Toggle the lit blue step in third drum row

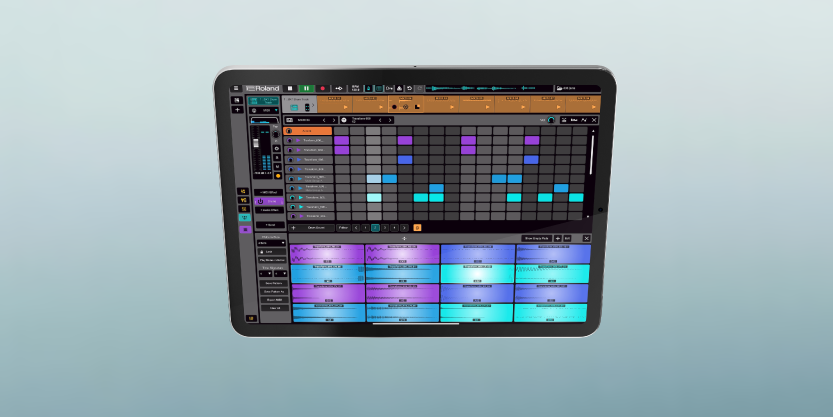point(405,160)
